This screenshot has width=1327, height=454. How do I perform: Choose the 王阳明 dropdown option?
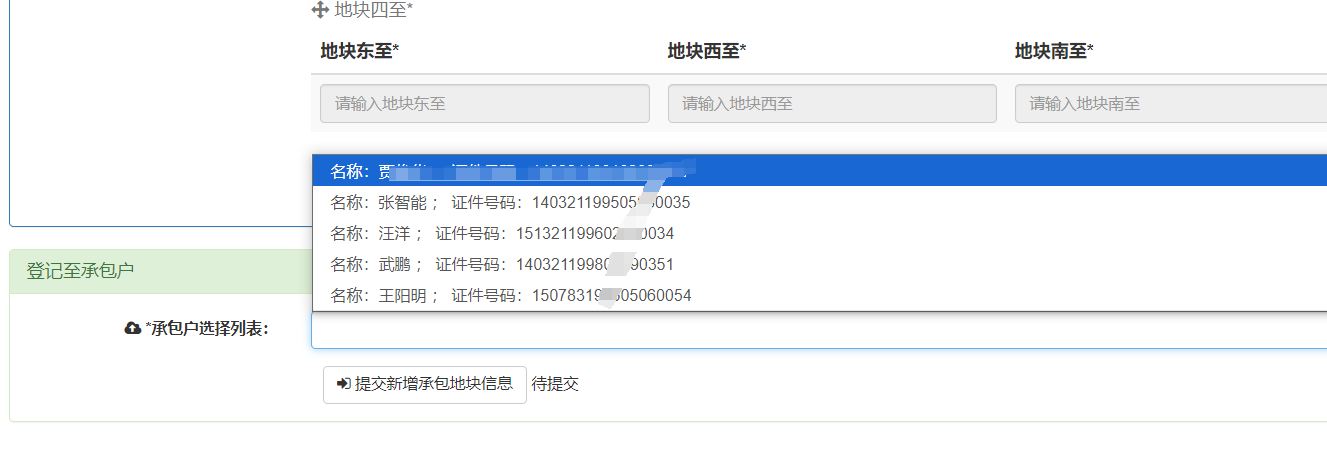(x=510, y=296)
